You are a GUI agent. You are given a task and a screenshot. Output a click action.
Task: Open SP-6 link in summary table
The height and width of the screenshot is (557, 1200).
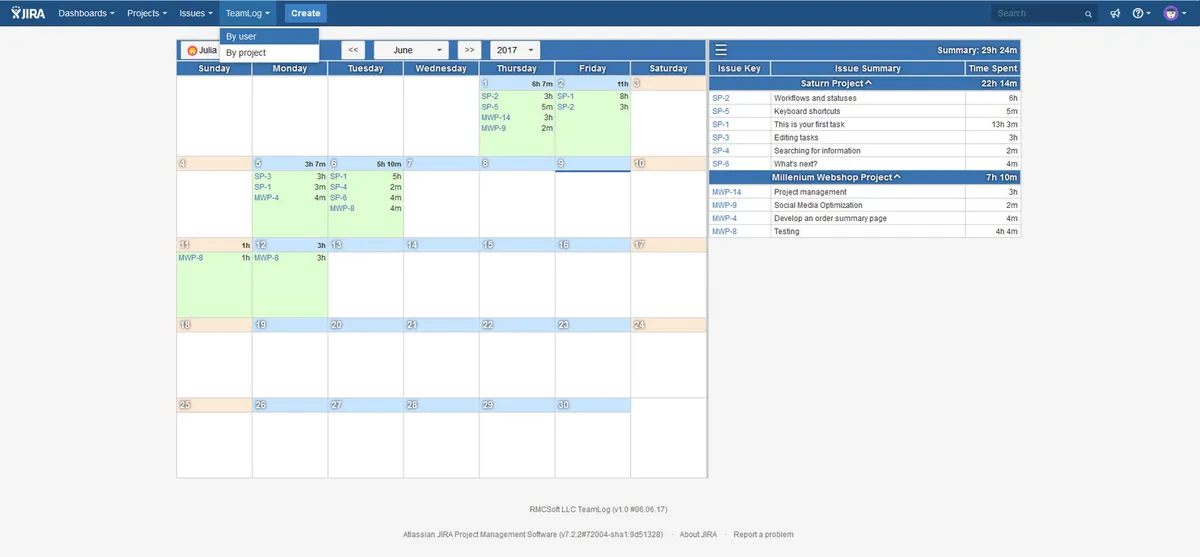721,163
